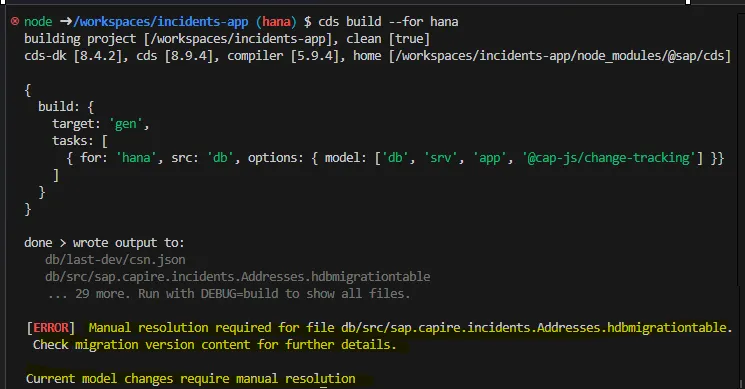Click the 'srv' entry in the model array
Image resolution: width=745 pixels, height=389 pixels.
[x=440, y=158]
